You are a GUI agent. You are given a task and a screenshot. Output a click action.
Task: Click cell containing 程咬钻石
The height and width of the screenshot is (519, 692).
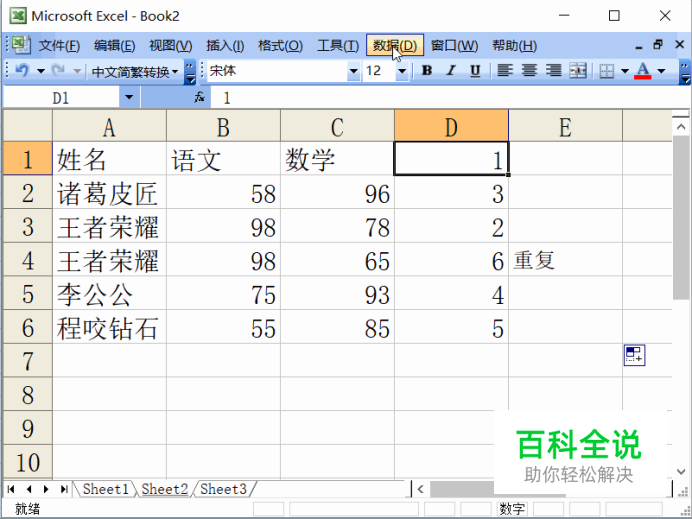click(x=109, y=327)
